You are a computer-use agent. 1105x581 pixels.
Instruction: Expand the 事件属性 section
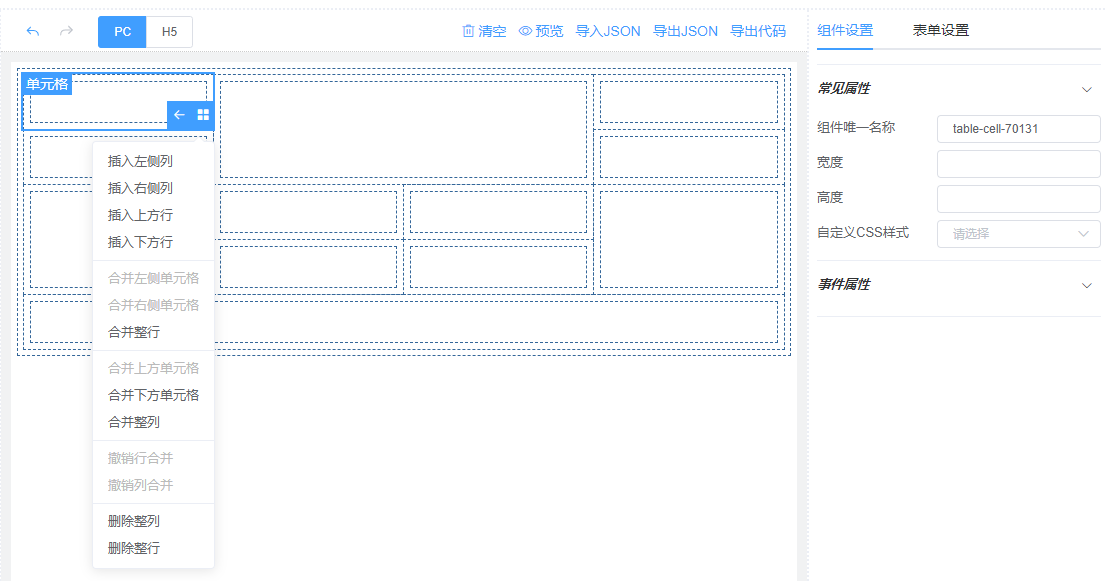1086,286
